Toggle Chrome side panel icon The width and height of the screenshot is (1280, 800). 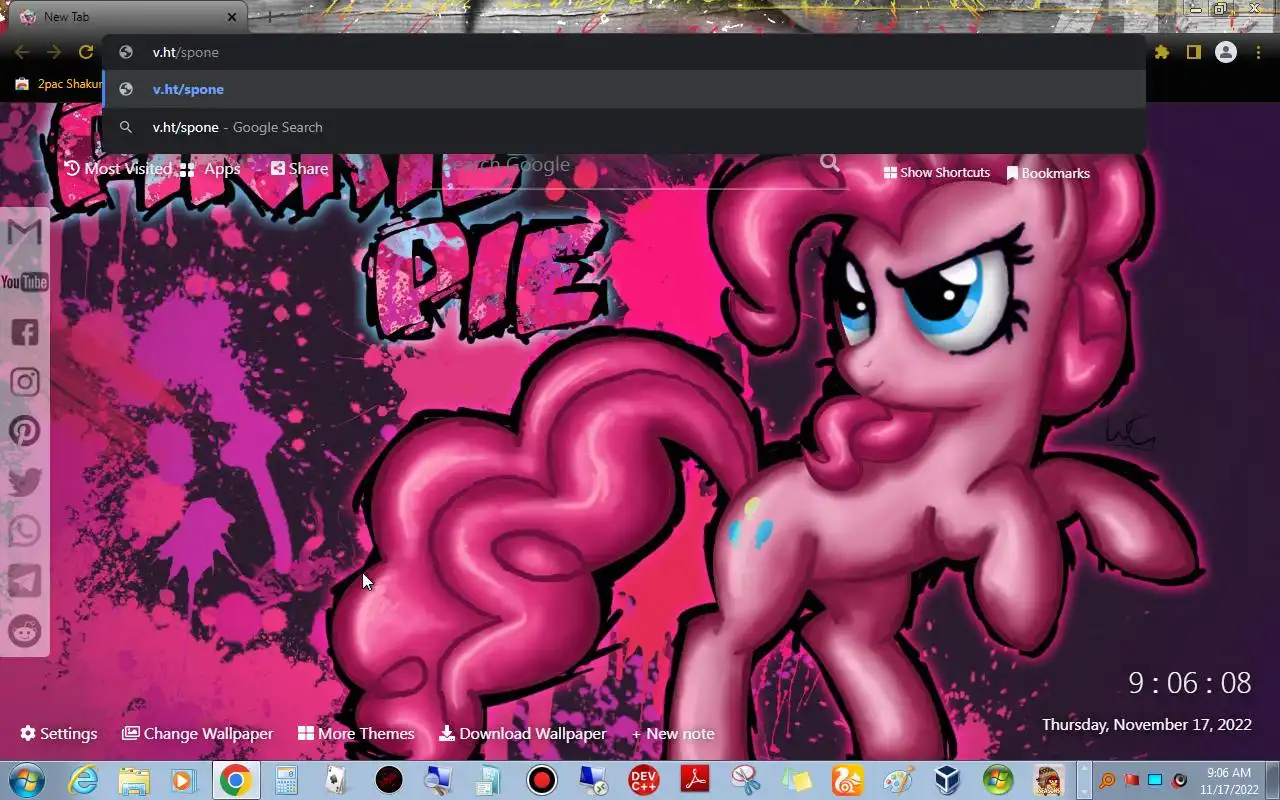pyautogui.click(x=1193, y=52)
